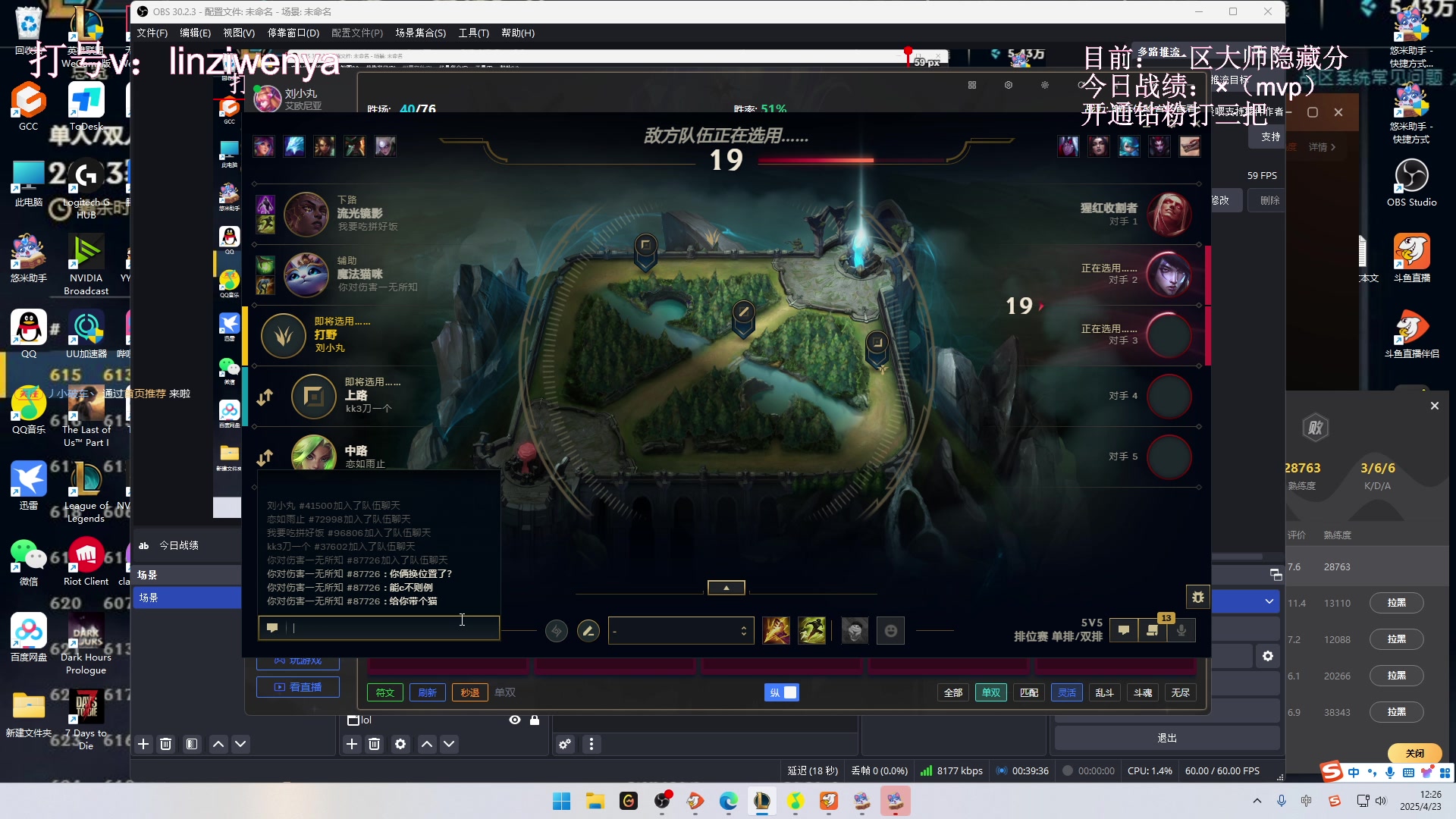Toggle the lock on the lol source
Viewport: 1456px width, 819px height.
click(x=535, y=720)
